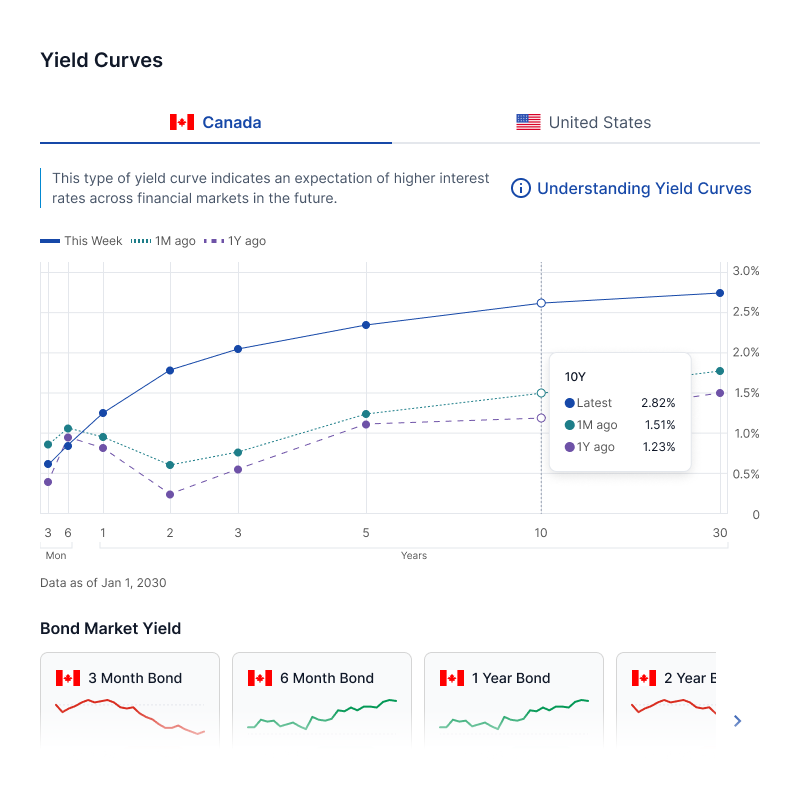The height and width of the screenshot is (800, 800).
Task: Open the 3 Month Bond card
Action: [x=130, y=699]
